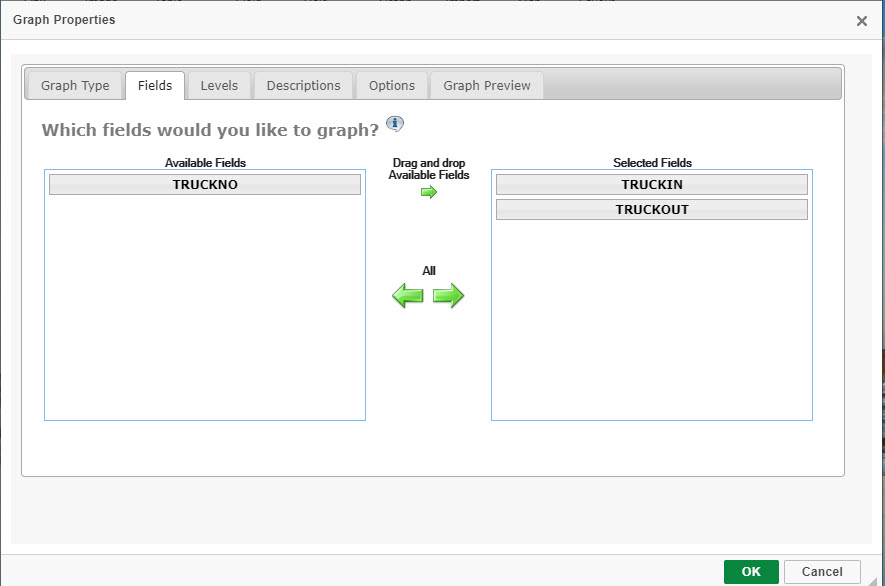The height and width of the screenshot is (586, 885).
Task: Click the small green drag-and-drop arrow
Action: 429,192
